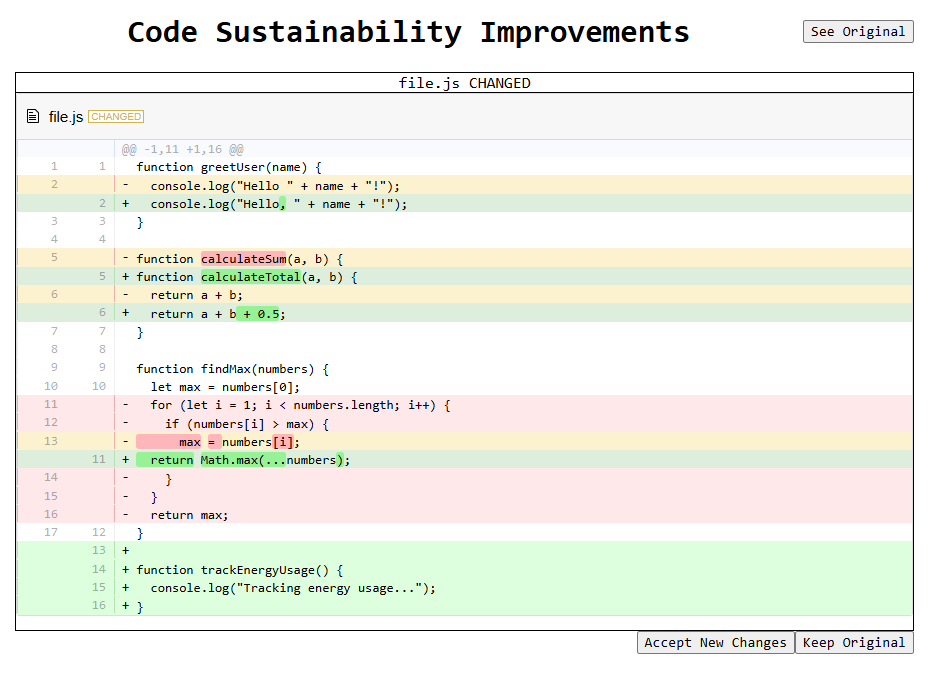Click the Code Sustainability Improvements heading
Viewport: 947px width, 678px height.
(x=408, y=32)
